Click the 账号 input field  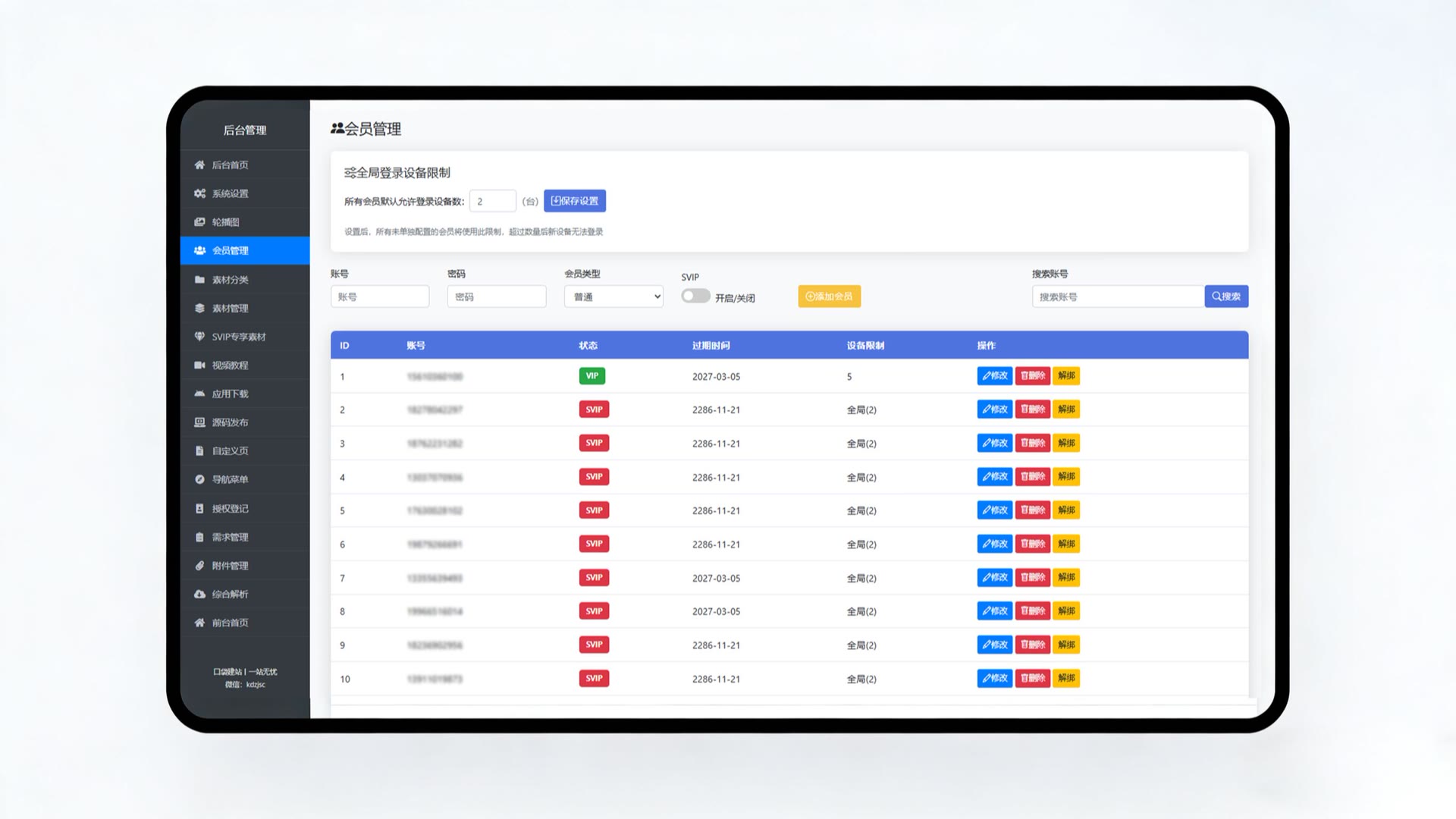(379, 296)
